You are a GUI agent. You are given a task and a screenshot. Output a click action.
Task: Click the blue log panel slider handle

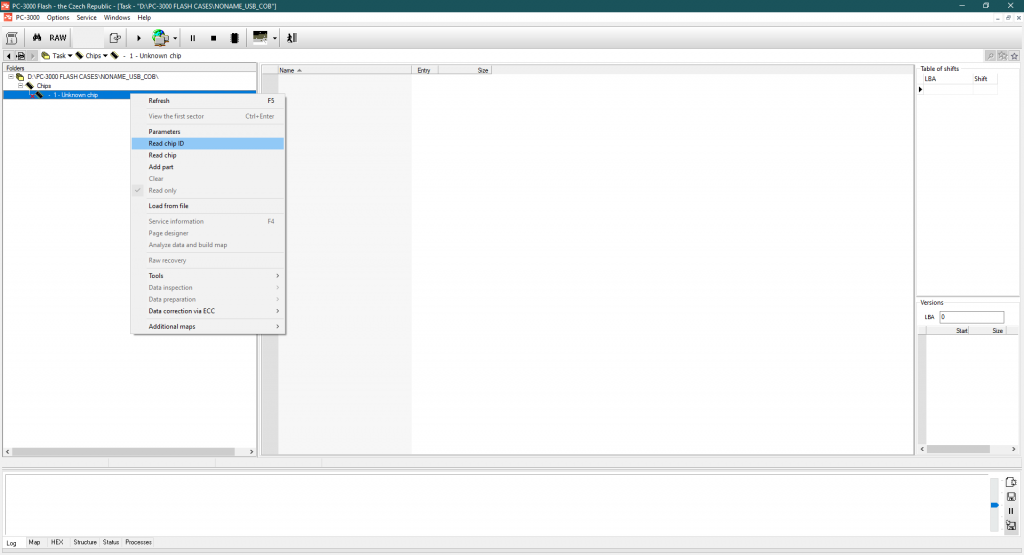994,505
